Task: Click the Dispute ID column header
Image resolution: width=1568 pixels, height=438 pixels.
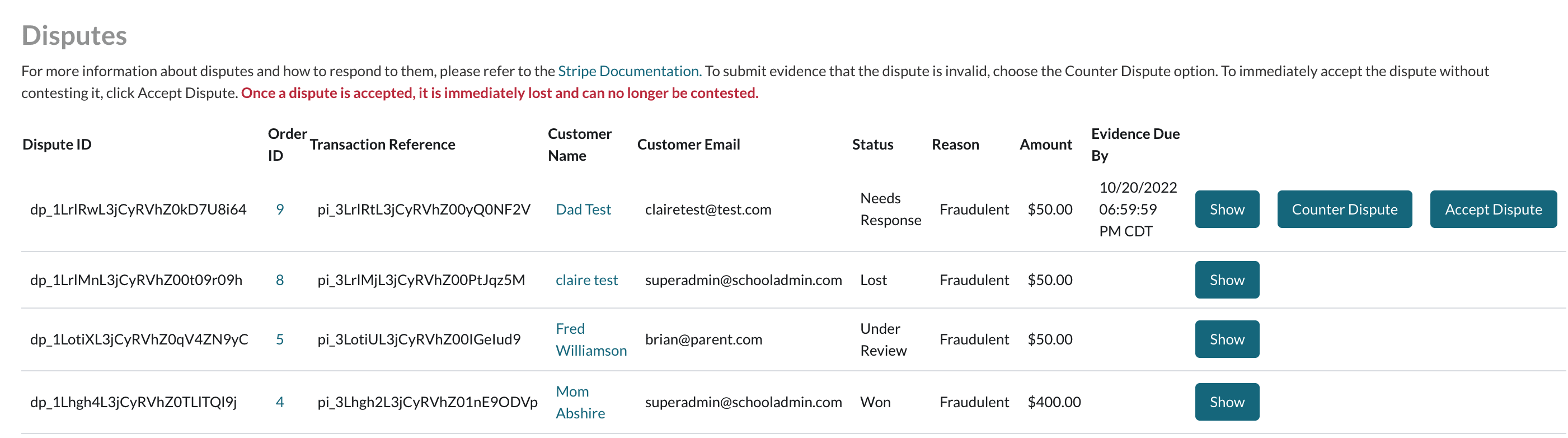Action: pyautogui.click(x=57, y=145)
